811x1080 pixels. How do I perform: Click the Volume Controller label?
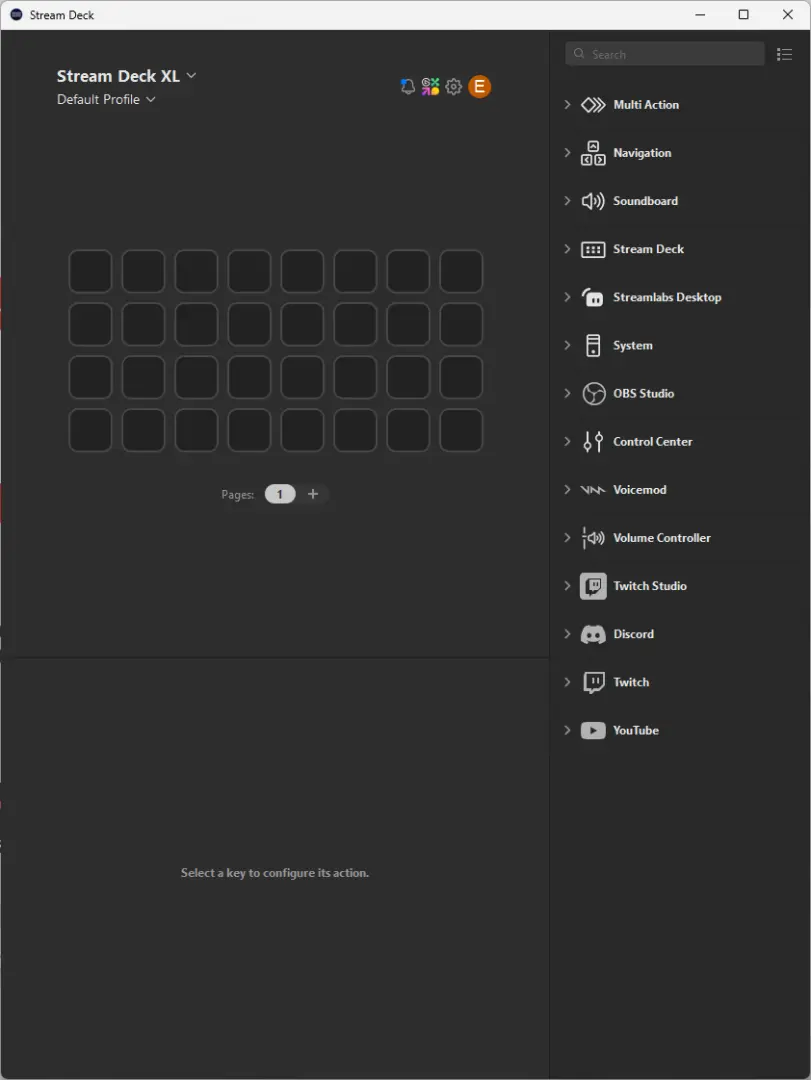[x=661, y=538]
